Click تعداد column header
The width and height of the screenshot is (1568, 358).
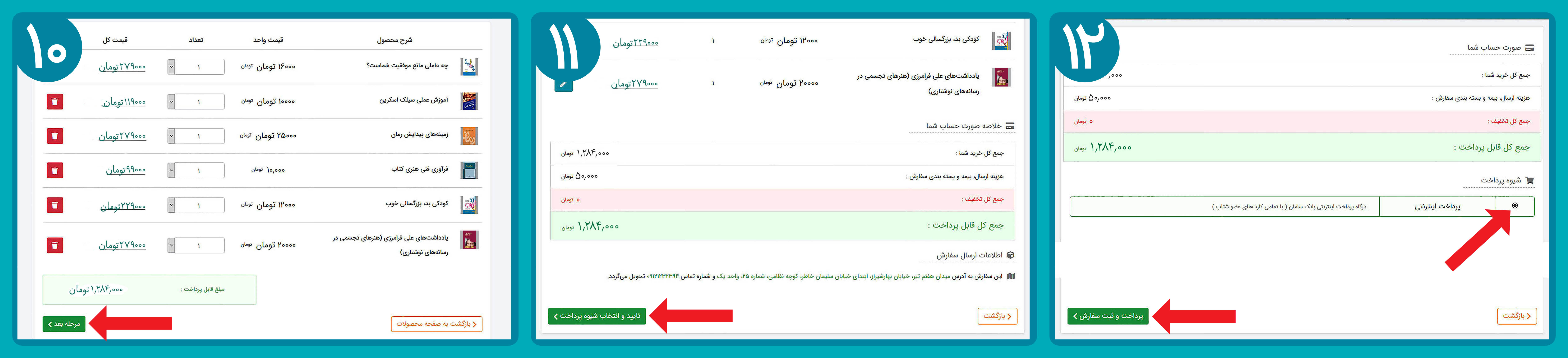tap(196, 40)
